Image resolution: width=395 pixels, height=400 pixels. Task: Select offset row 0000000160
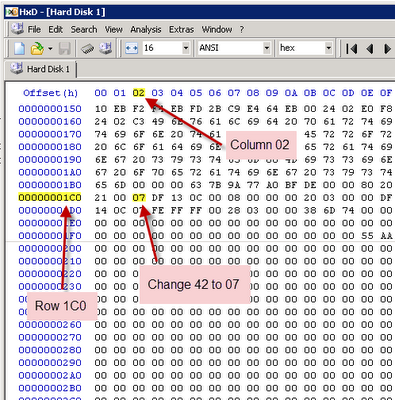50,122
